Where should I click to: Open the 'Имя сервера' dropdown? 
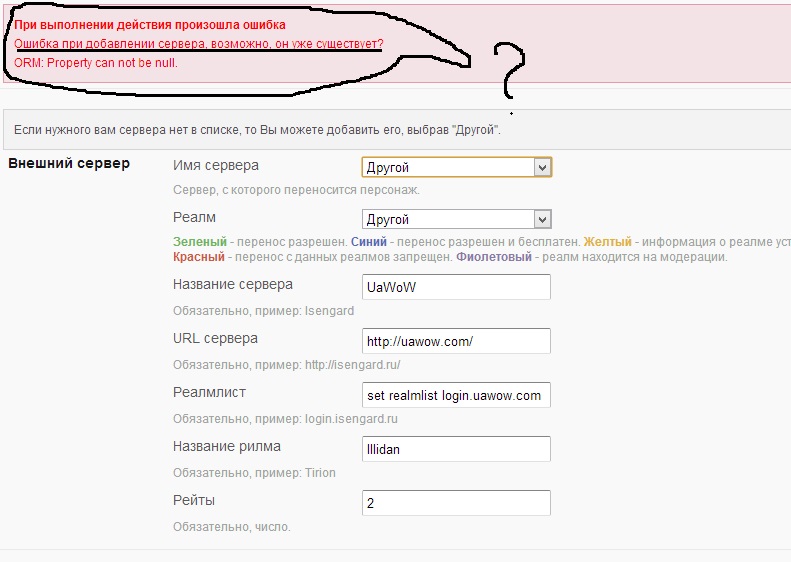[x=455, y=167]
